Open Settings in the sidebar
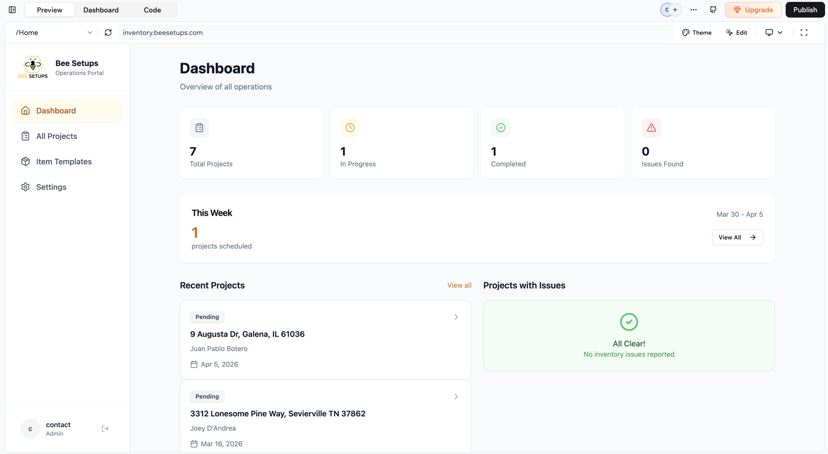The width and height of the screenshot is (828, 454). point(67,187)
